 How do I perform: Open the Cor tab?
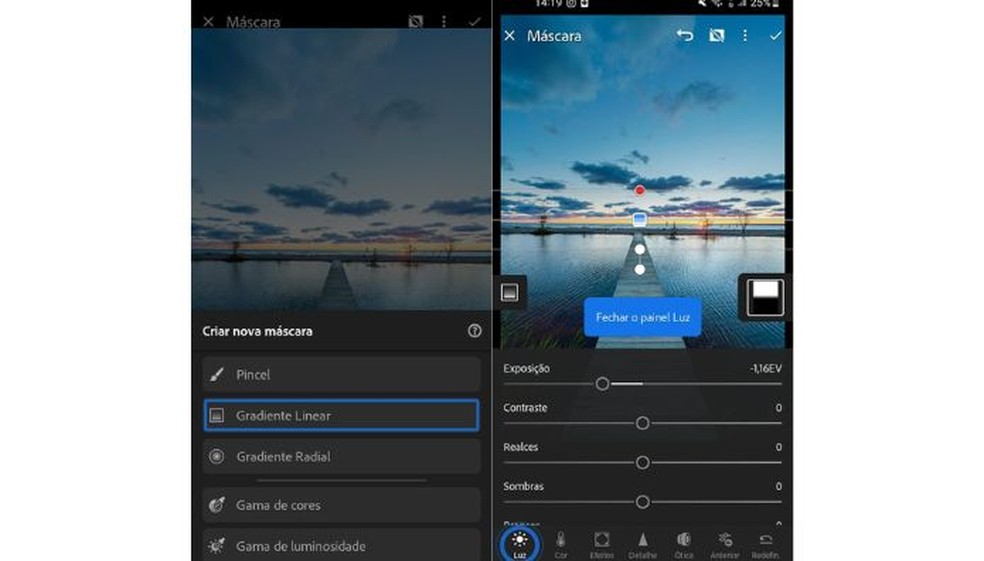560,545
